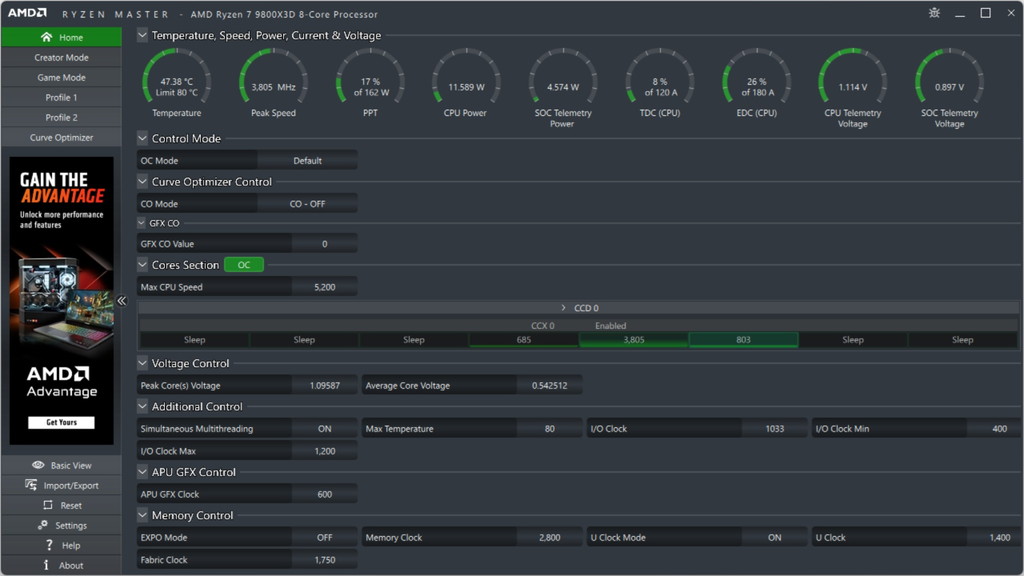This screenshot has height=576, width=1024.
Task: Open CO Mode CO - OFF dropdown
Action: point(307,204)
